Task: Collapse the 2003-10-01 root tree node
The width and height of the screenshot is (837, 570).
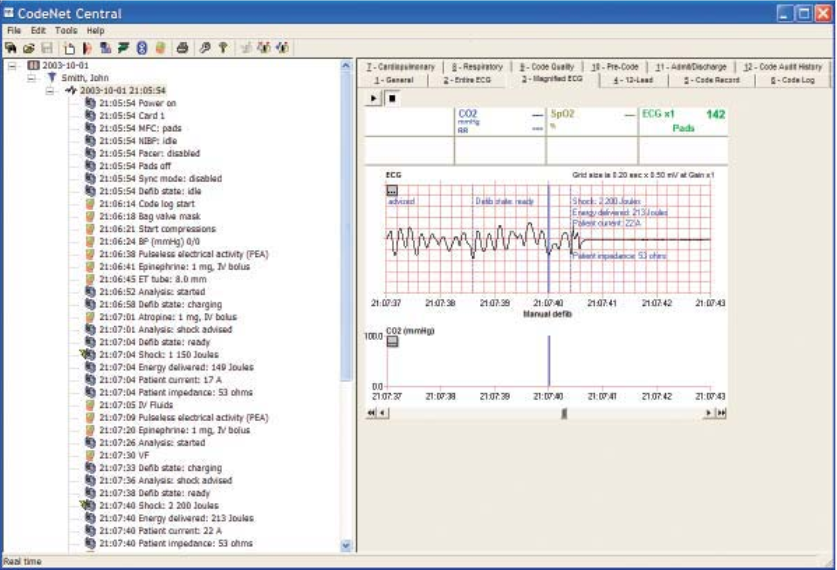Action: (12, 65)
